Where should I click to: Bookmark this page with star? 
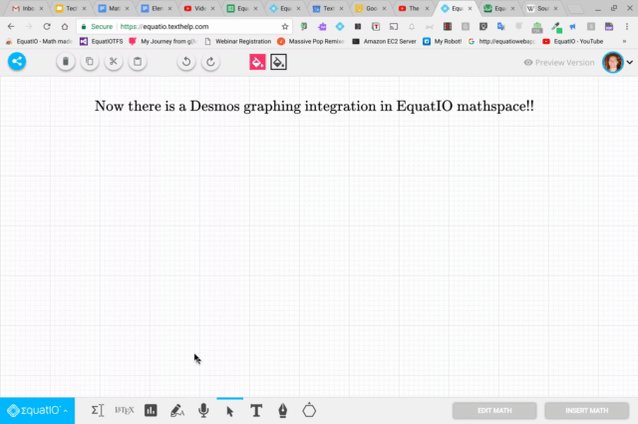285,26
